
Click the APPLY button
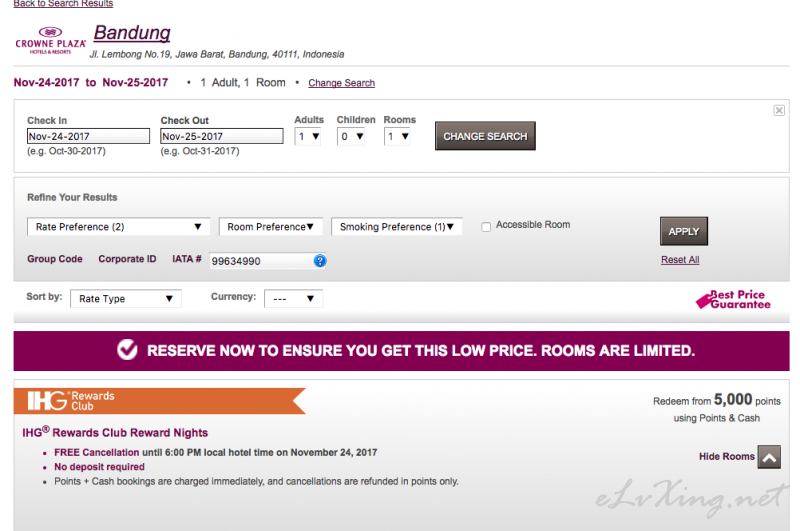(x=684, y=231)
